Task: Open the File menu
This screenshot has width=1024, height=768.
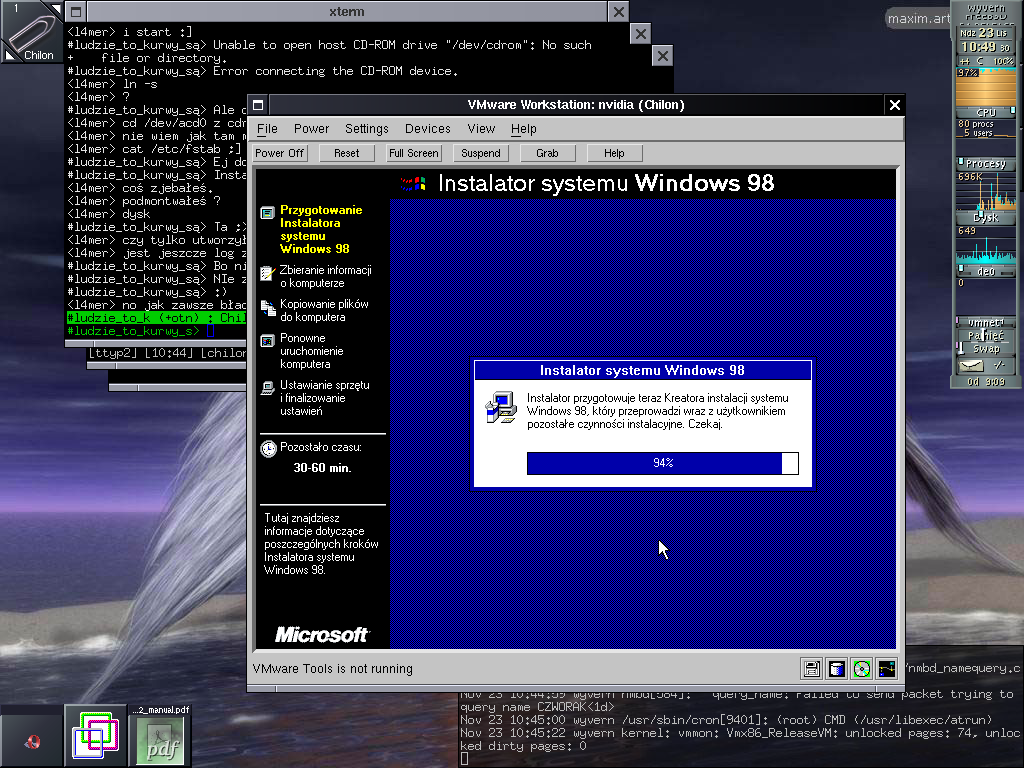Action: click(x=267, y=129)
